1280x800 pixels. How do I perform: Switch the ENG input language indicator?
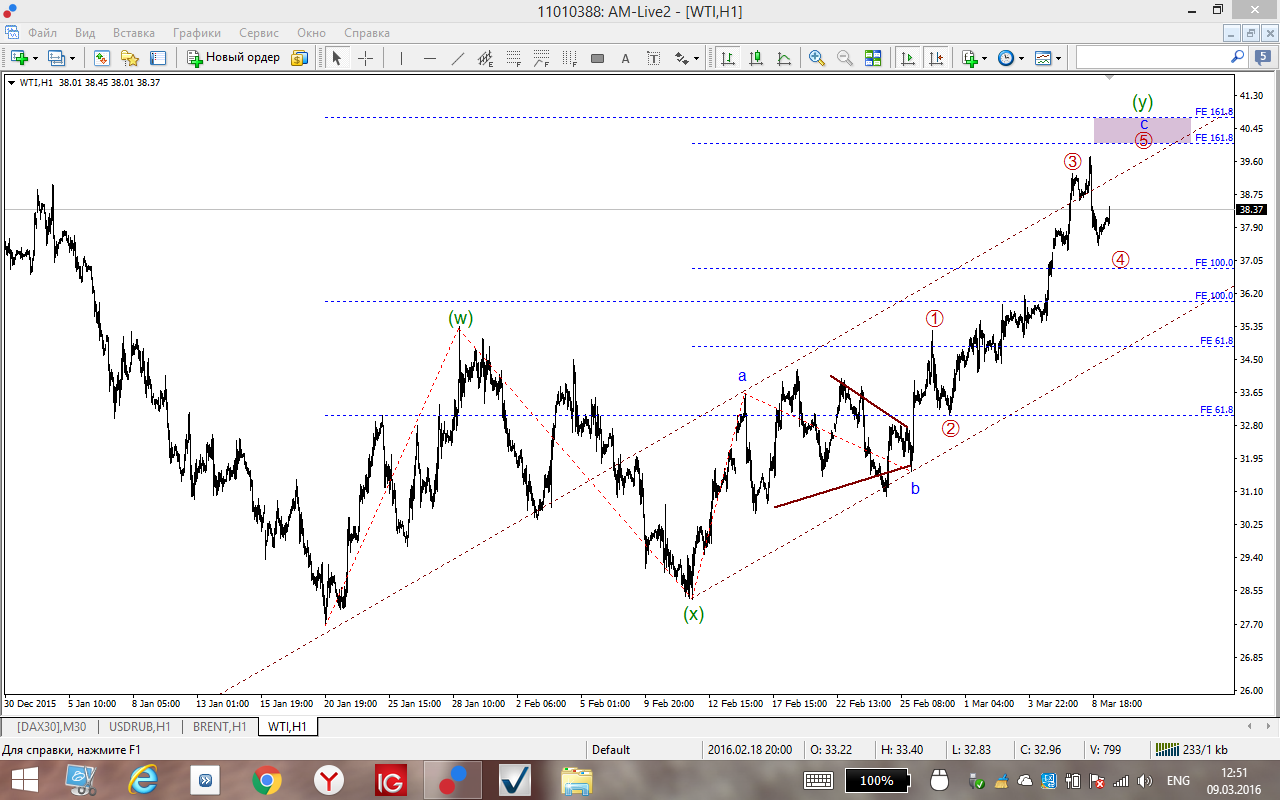pos(1179,780)
